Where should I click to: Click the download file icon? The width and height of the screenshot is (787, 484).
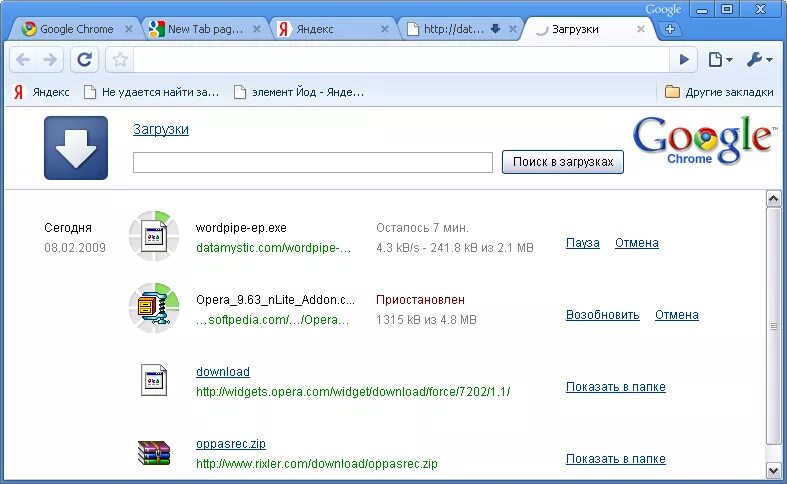coord(154,380)
